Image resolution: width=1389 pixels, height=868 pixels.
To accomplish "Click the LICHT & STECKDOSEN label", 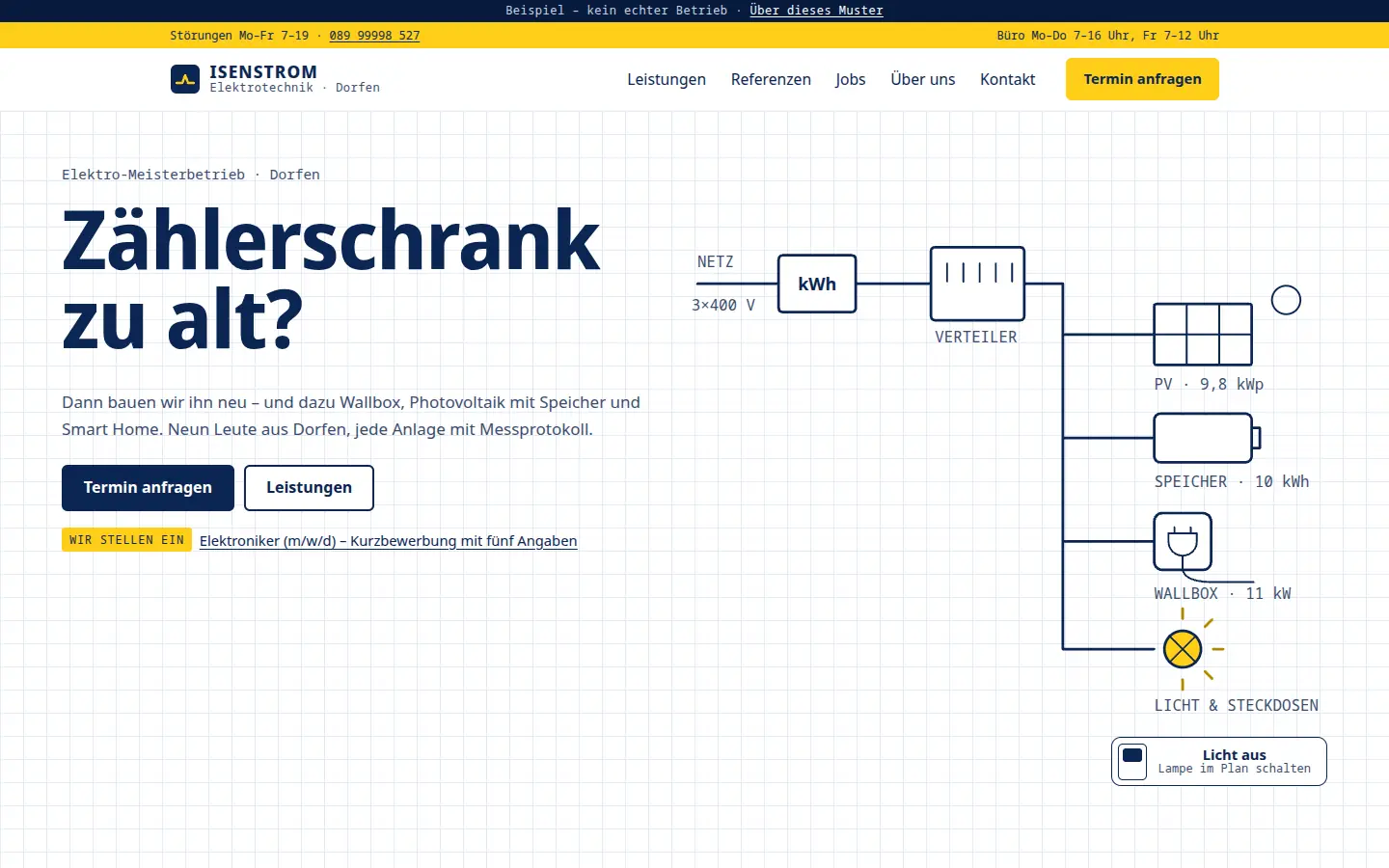I will coord(1237,705).
